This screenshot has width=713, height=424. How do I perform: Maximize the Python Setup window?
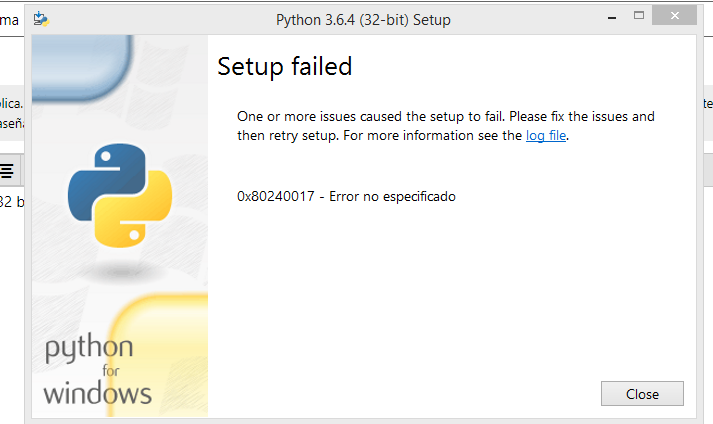[x=639, y=15]
